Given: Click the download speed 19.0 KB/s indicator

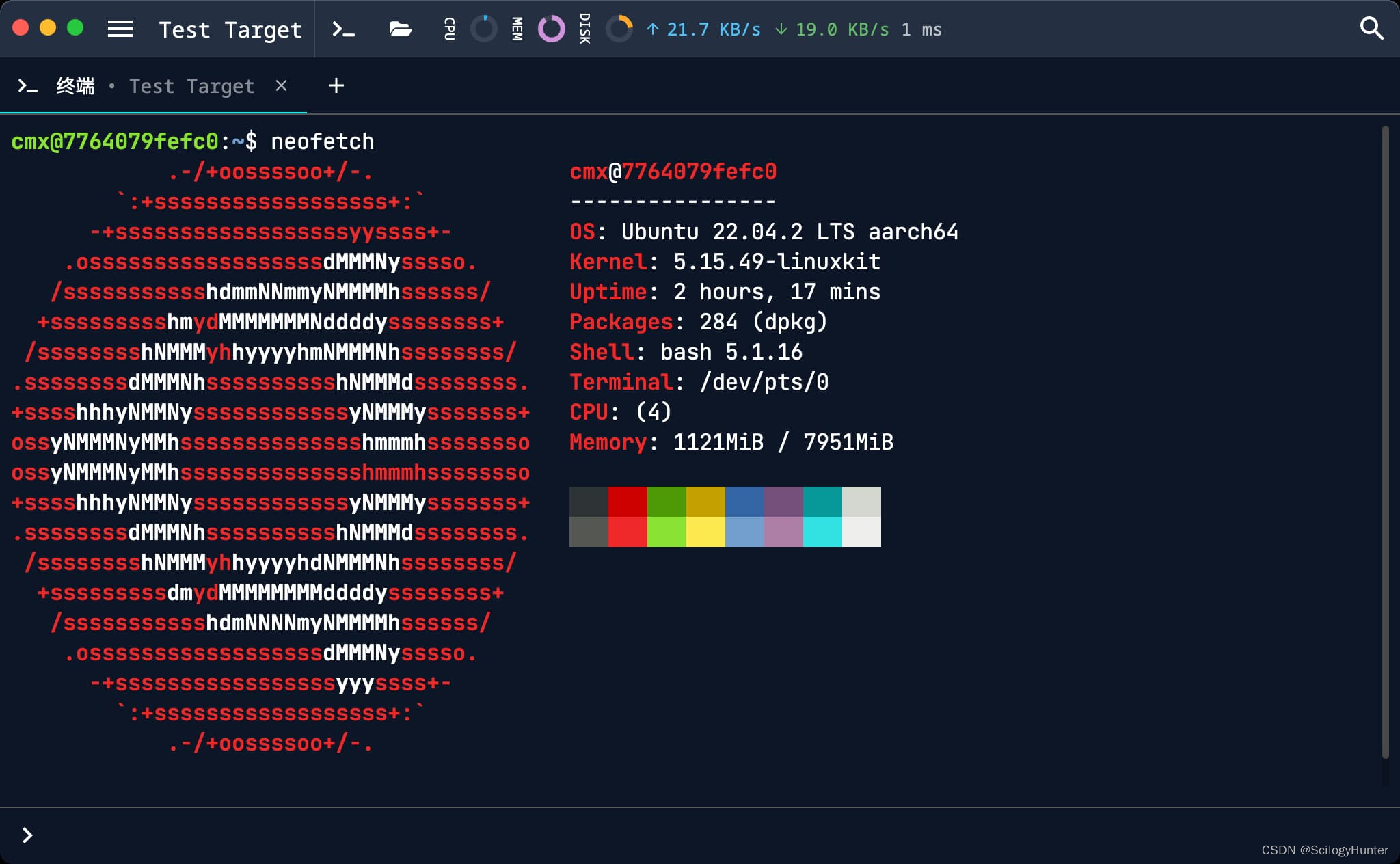Looking at the screenshot, I should pyautogui.click(x=832, y=29).
